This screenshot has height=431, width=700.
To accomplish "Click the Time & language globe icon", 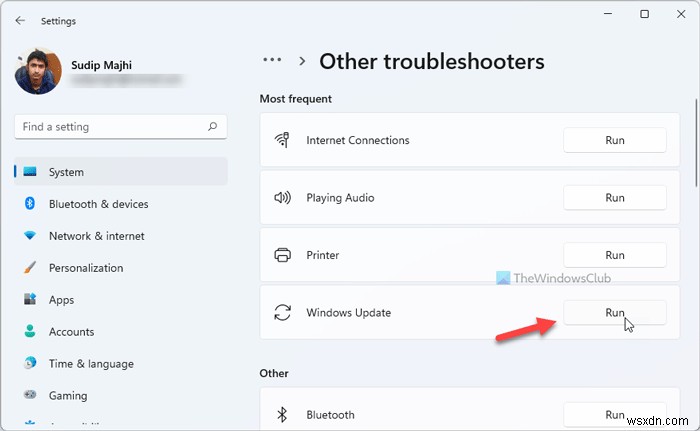I will click(30, 364).
